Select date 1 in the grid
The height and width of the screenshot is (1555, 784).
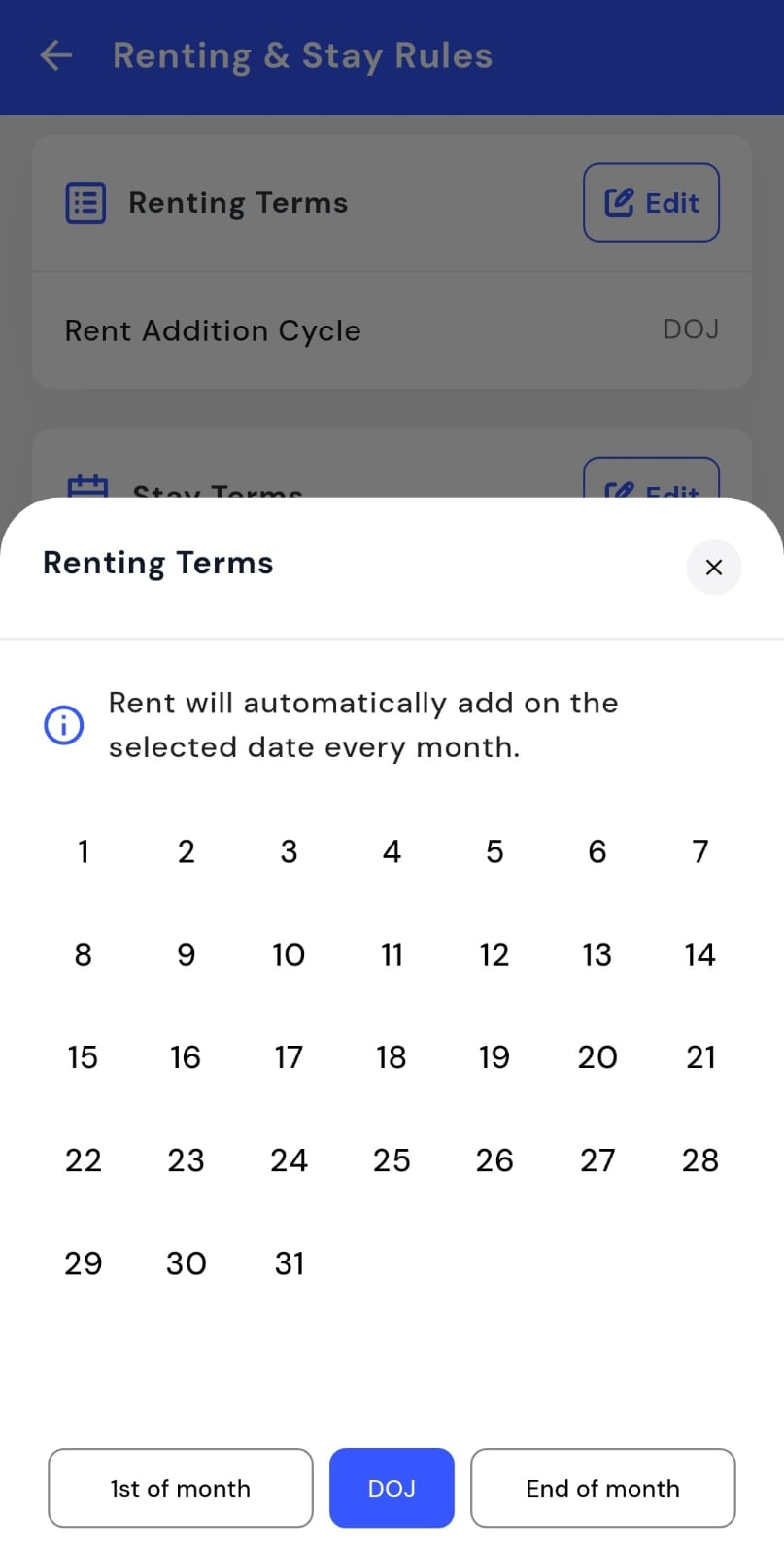pyautogui.click(x=84, y=851)
